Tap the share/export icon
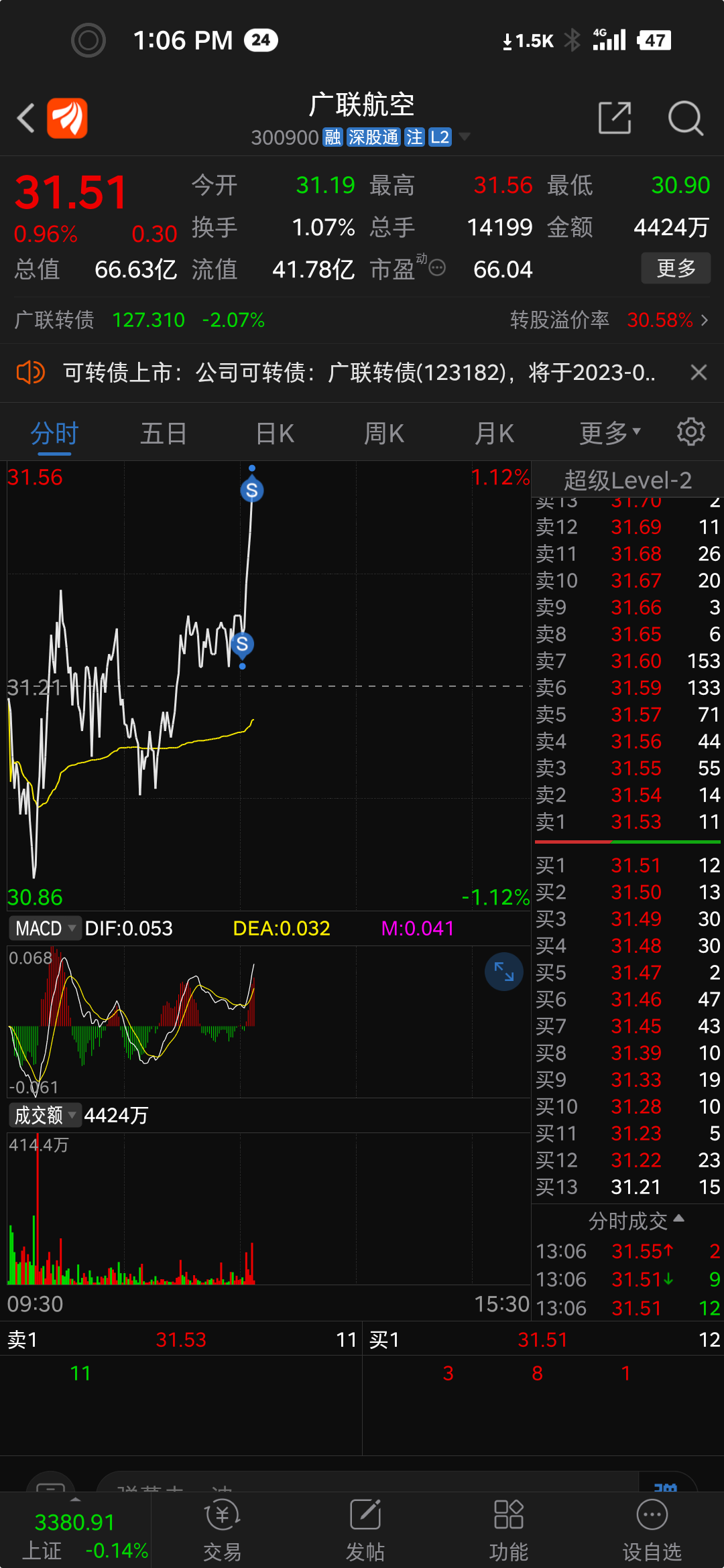Viewport: 724px width, 1568px height. click(x=615, y=119)
